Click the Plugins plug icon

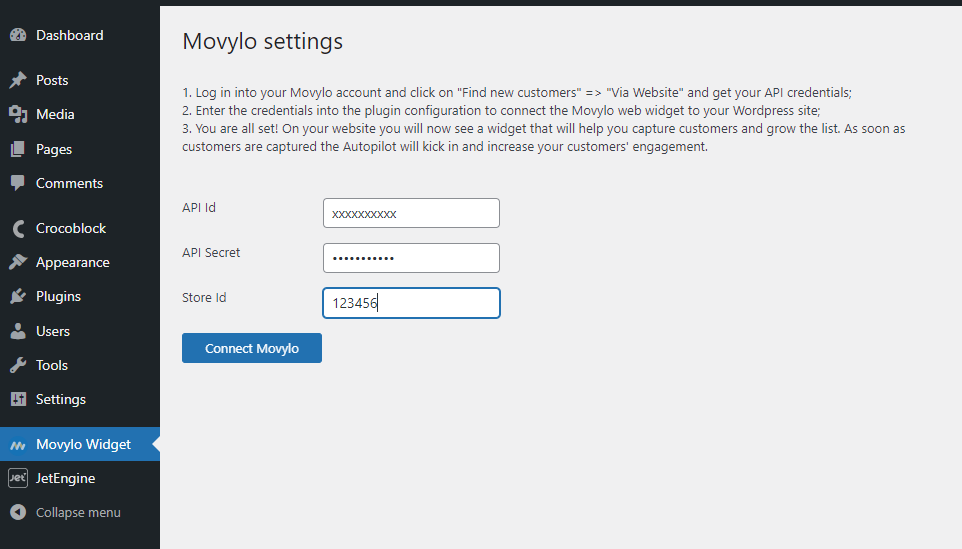click(x=18, y=296)
